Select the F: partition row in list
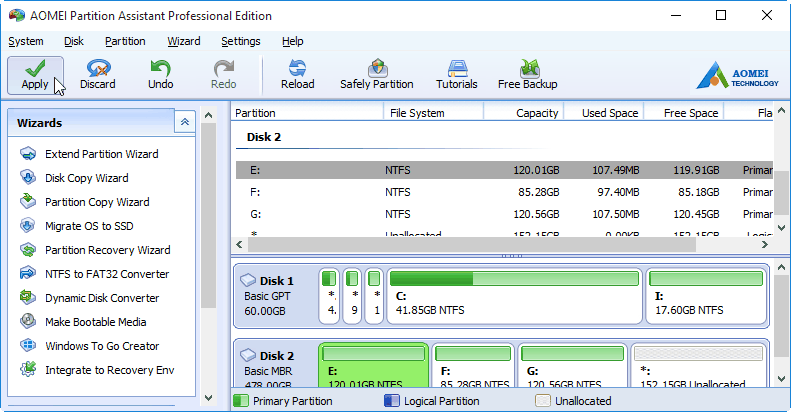The image size is (791, 412). click(504, 192)
